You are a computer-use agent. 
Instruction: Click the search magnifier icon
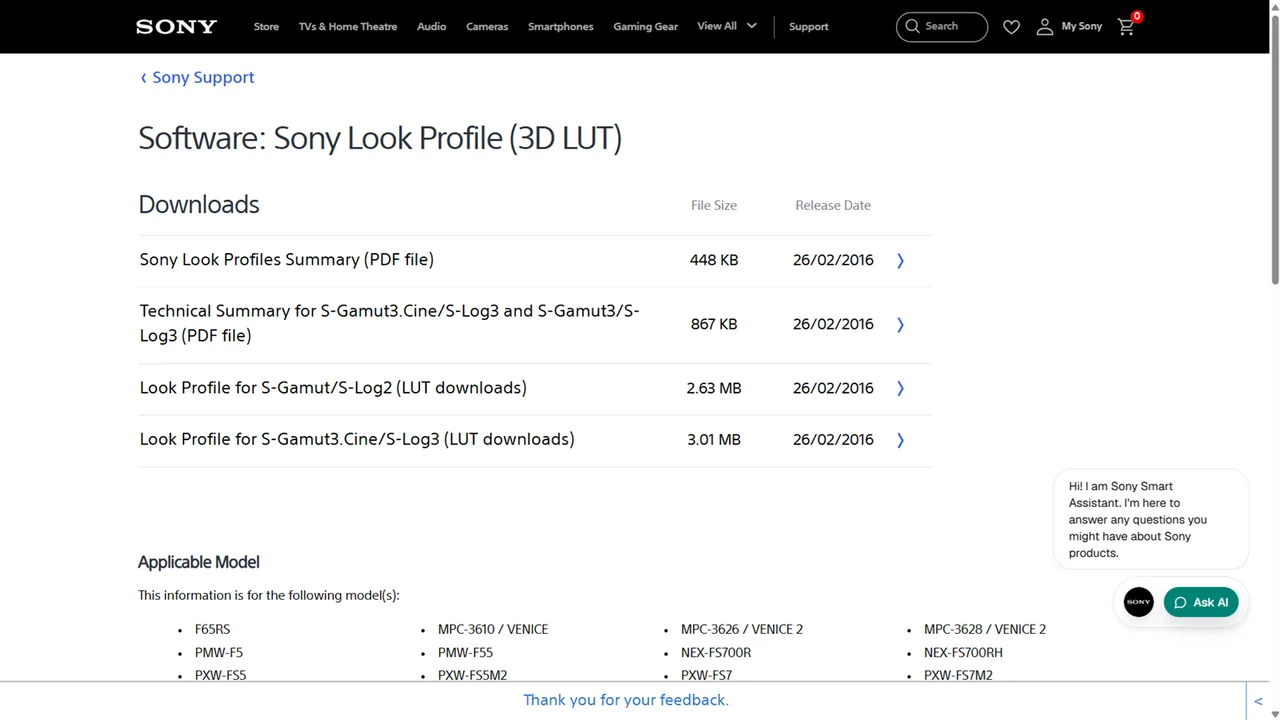tap(912, 27)
